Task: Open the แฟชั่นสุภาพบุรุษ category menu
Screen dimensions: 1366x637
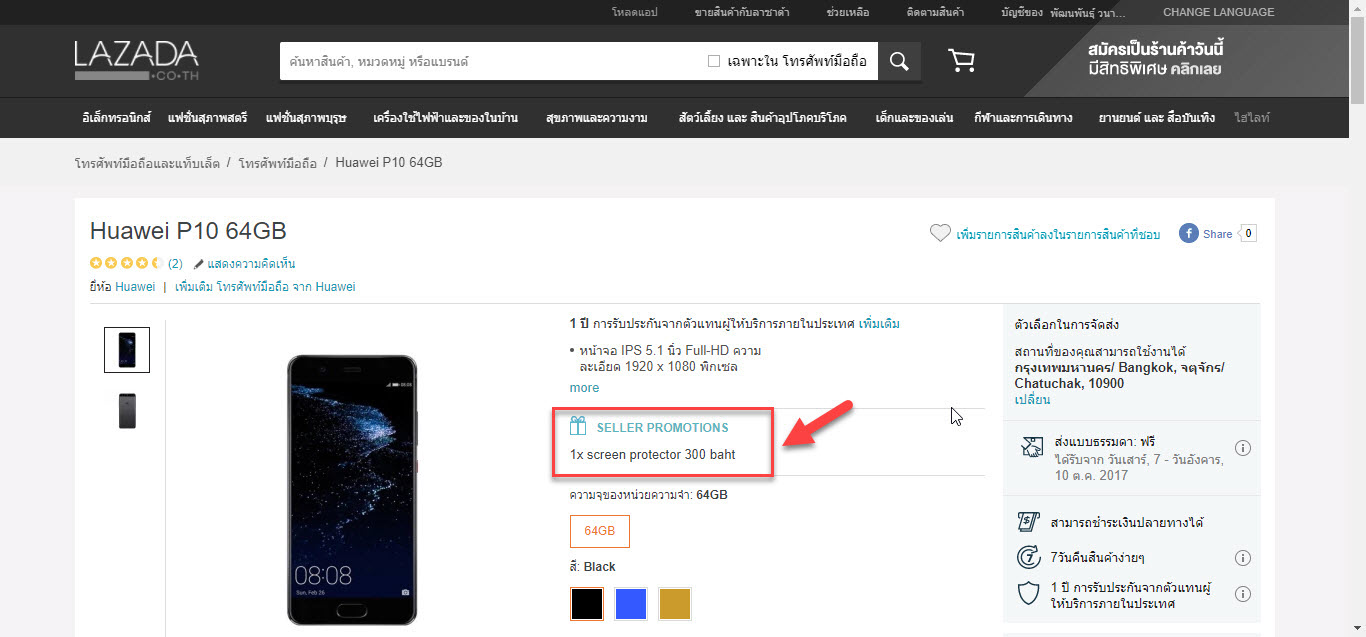Action: click(x=306, y=118)
